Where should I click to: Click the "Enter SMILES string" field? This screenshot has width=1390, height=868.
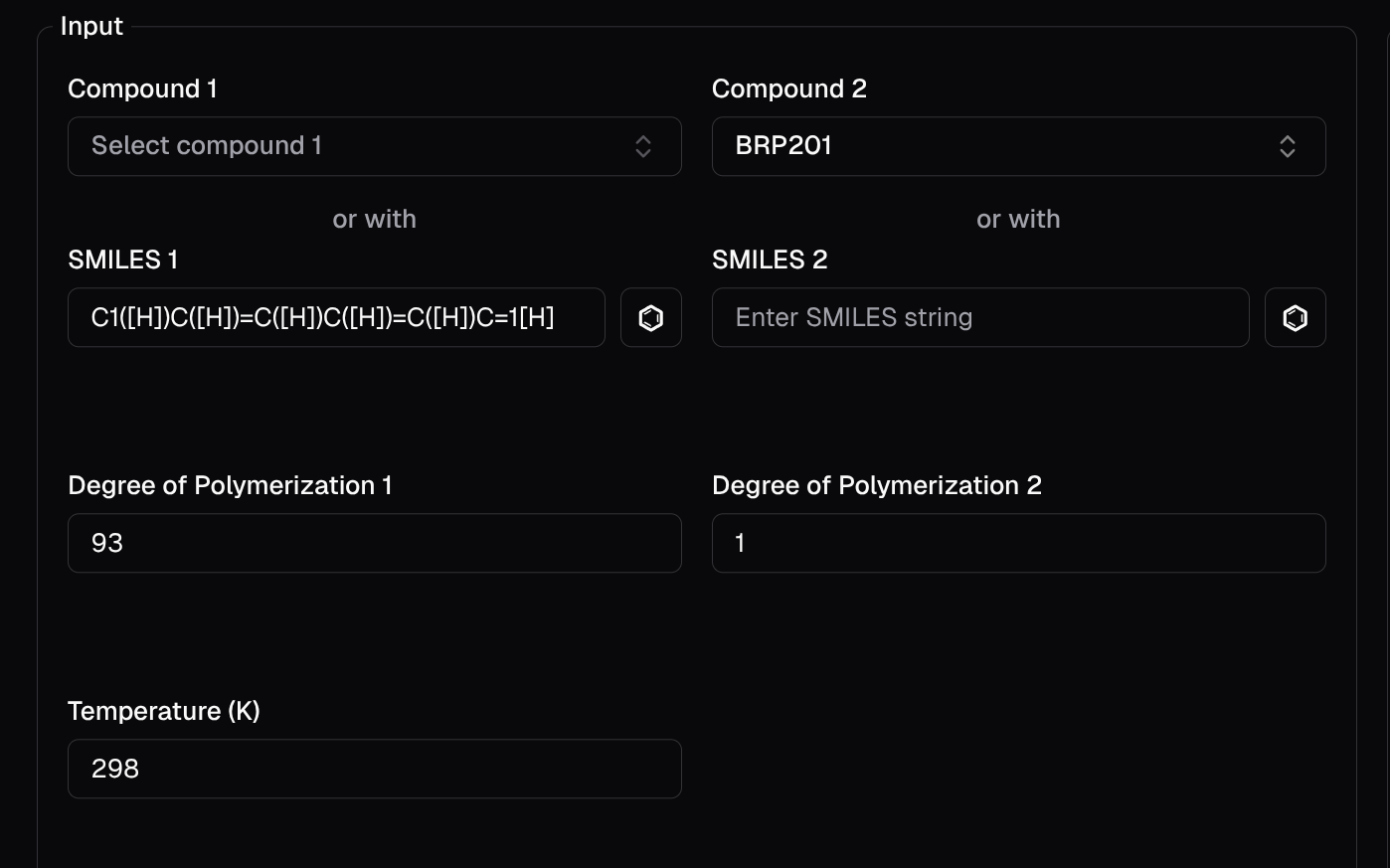click(979, 318)
